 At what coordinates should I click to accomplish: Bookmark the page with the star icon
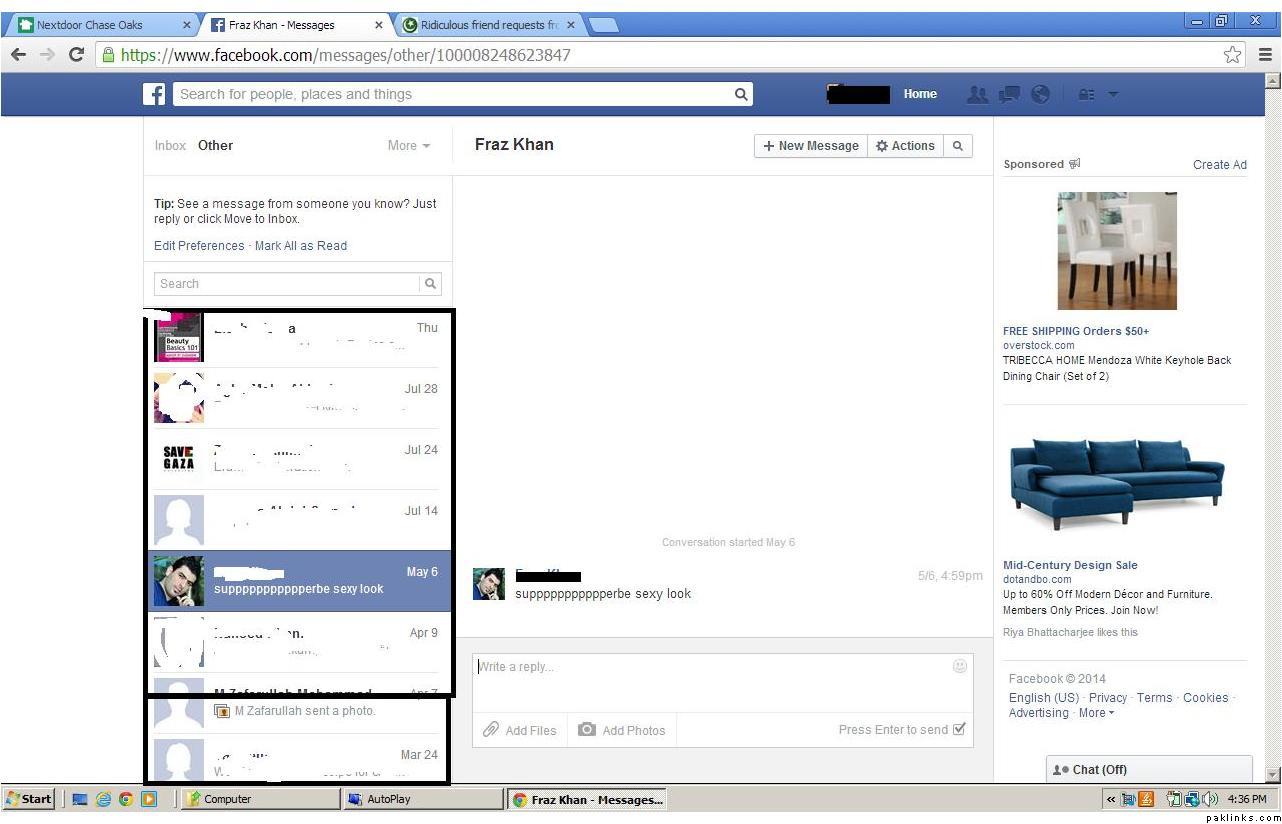click(1233, 55)
